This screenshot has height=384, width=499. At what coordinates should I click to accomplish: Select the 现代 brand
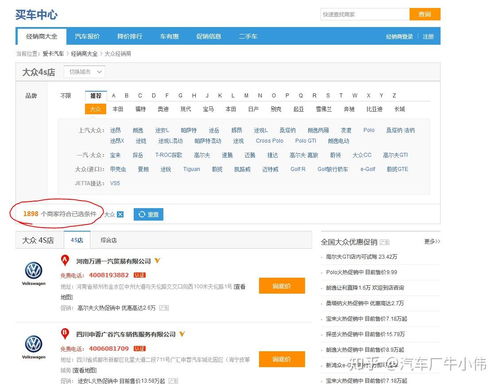click(186, 109)
